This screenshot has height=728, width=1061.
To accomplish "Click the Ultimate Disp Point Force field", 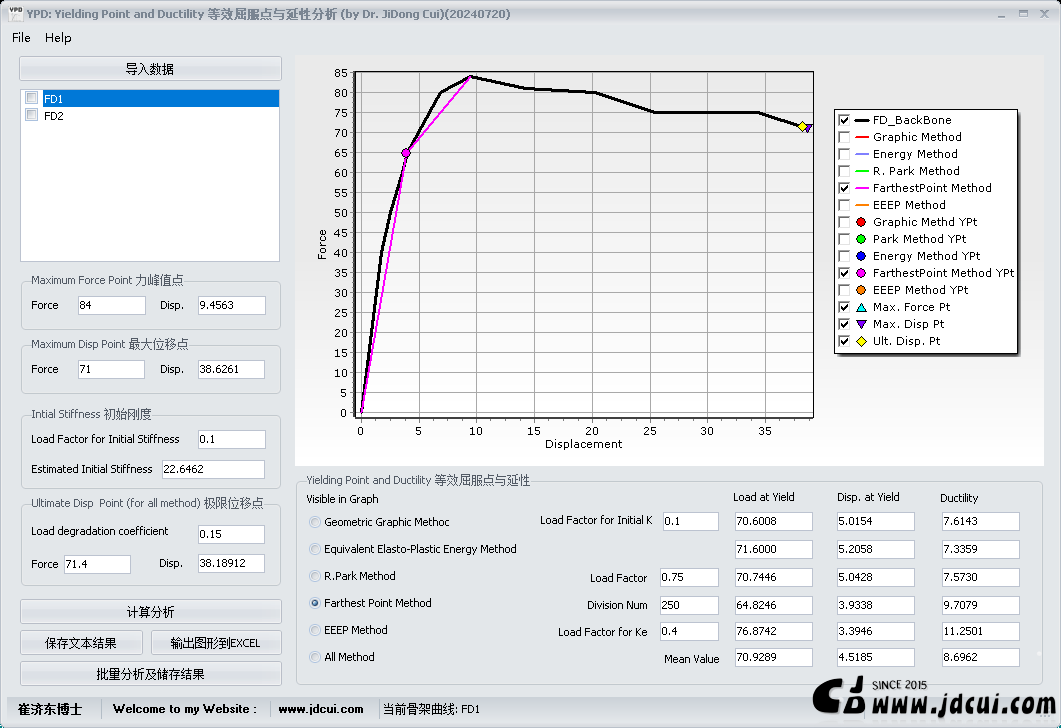I will 97,564.
